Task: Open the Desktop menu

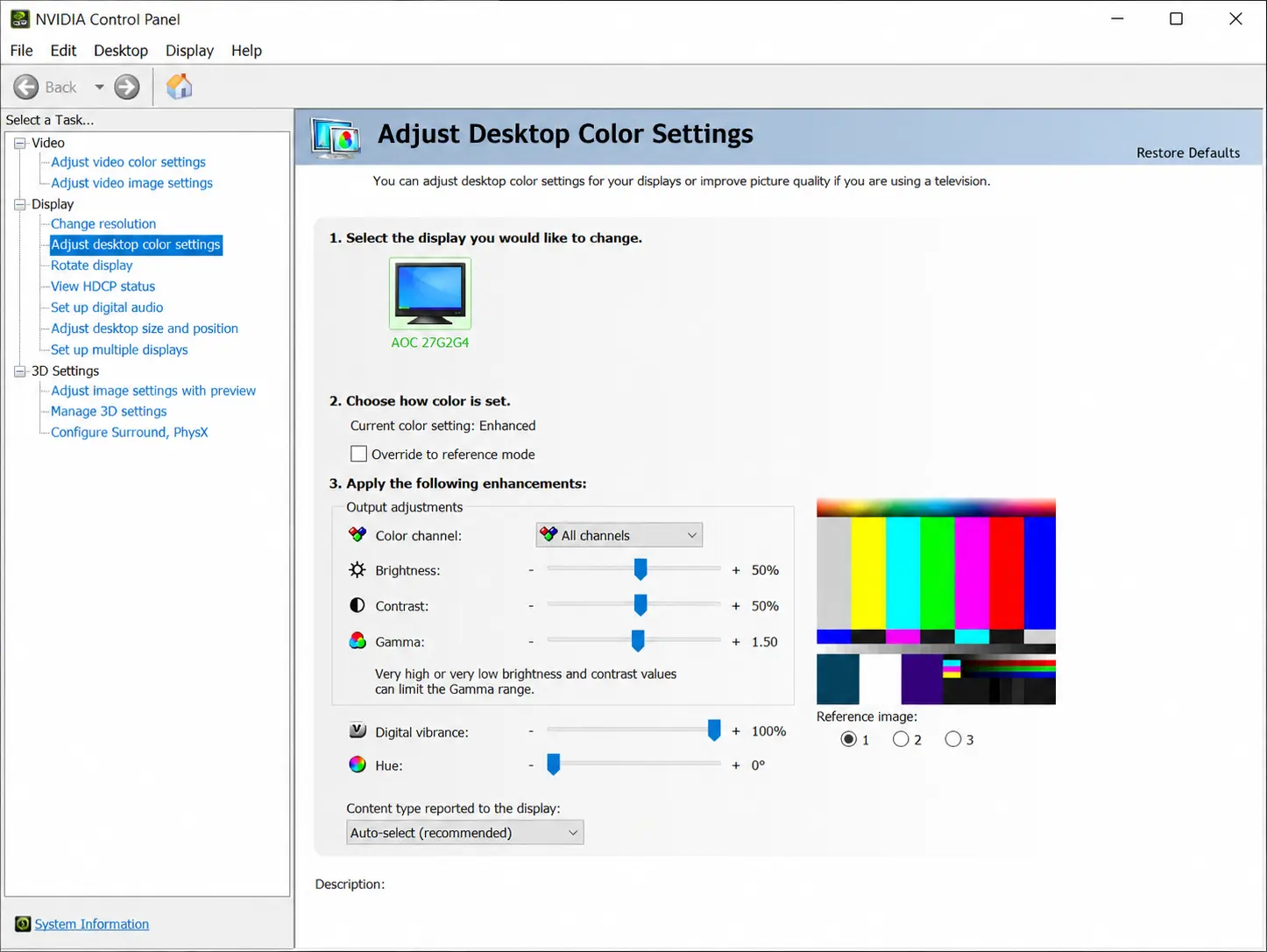Action: (121, 50)
